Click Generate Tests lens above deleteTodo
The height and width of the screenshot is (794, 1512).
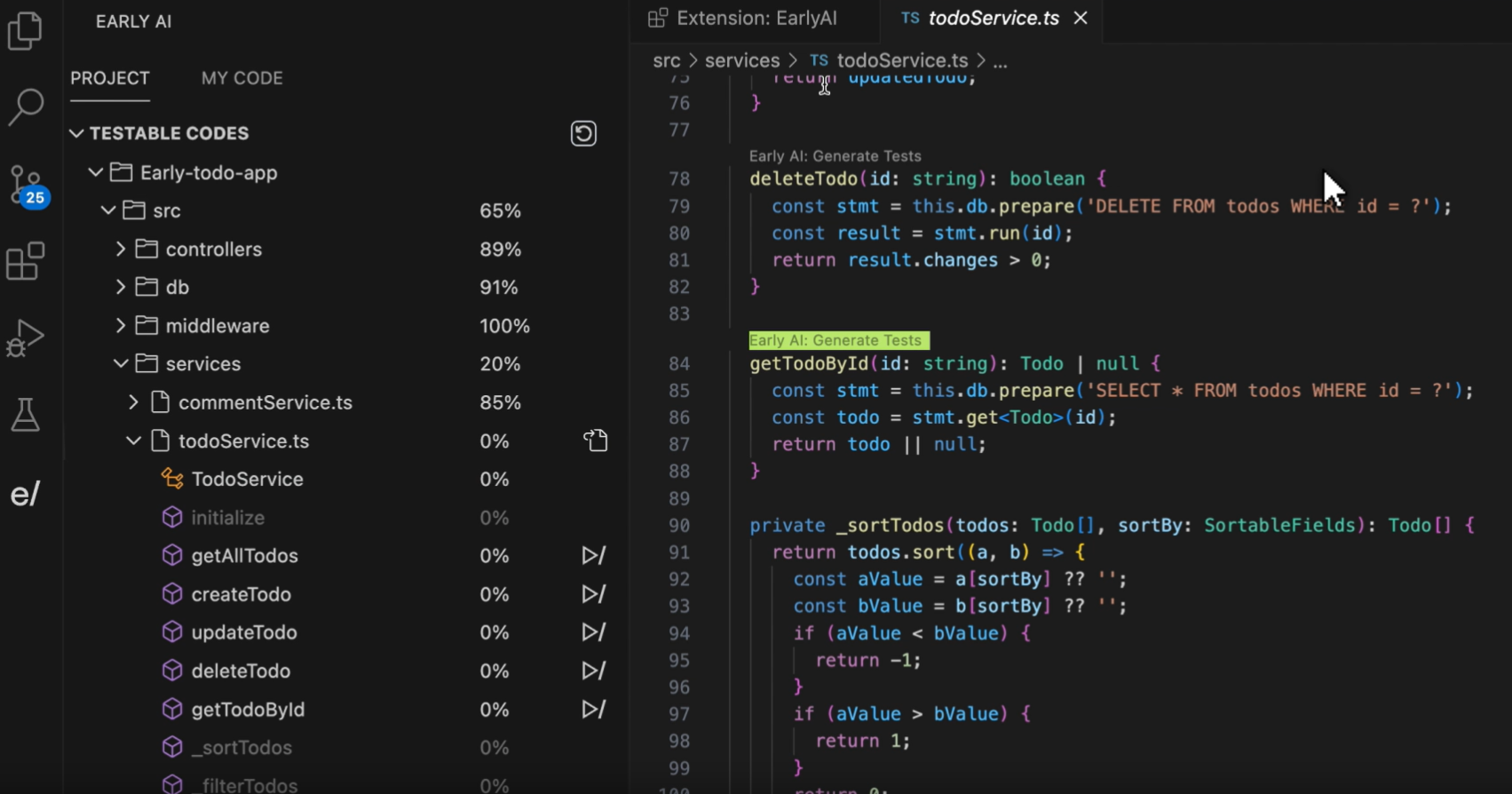pos(835,156)
